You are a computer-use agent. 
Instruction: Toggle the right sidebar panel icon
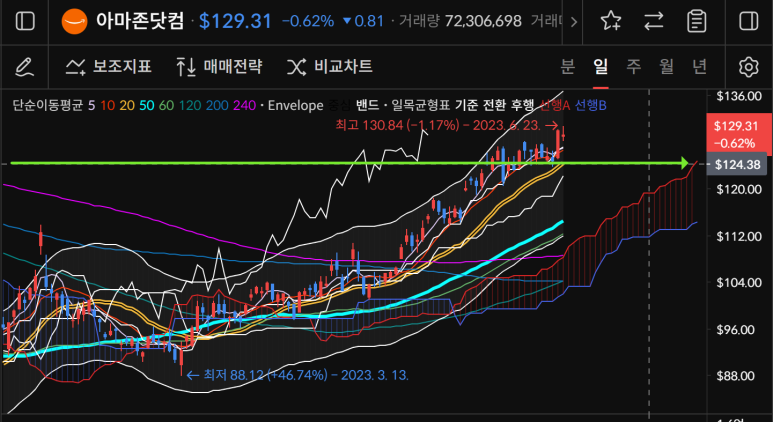tap(749, 21)
